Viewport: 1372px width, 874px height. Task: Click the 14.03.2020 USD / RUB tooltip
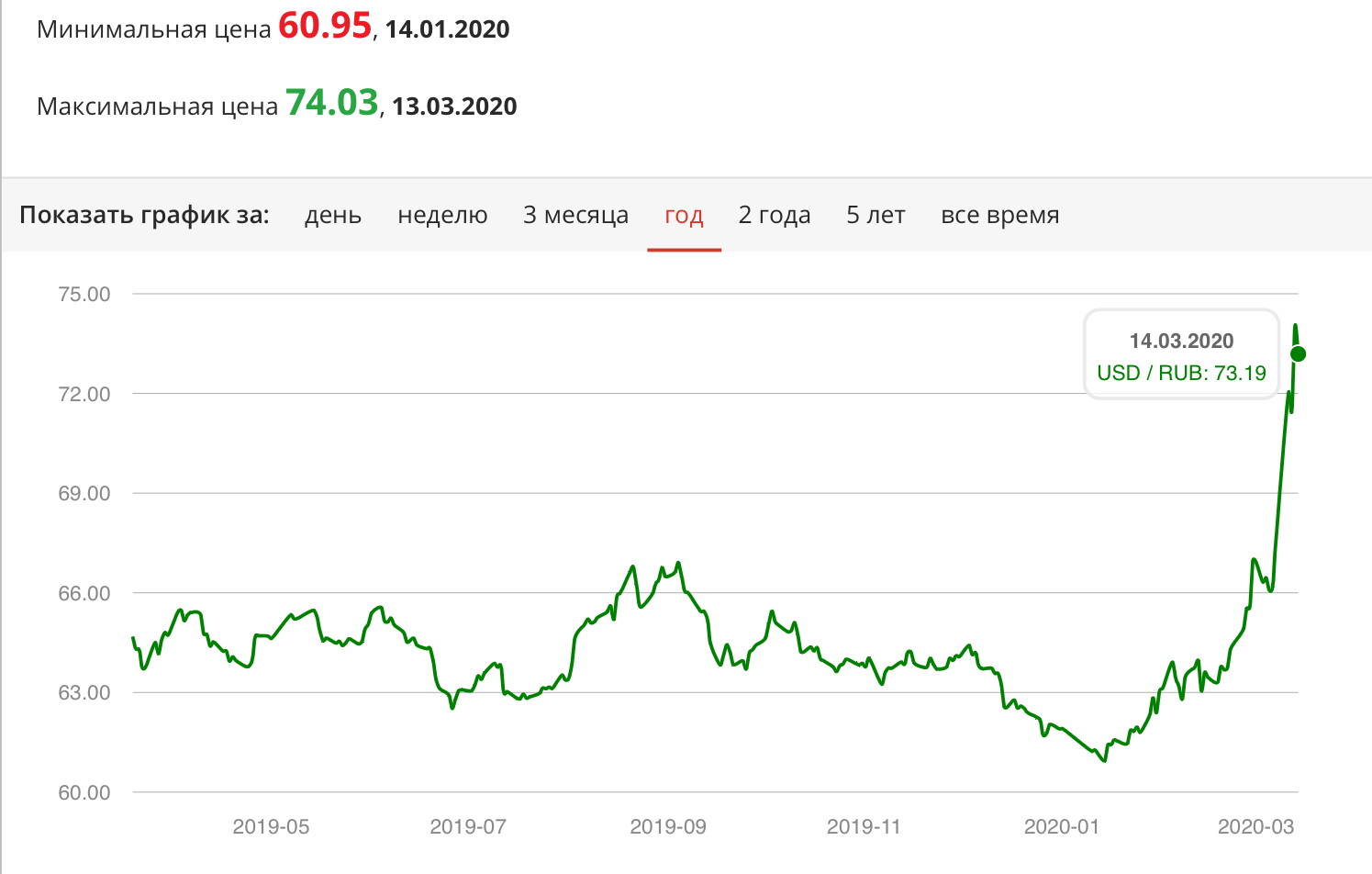[1181, 356]
